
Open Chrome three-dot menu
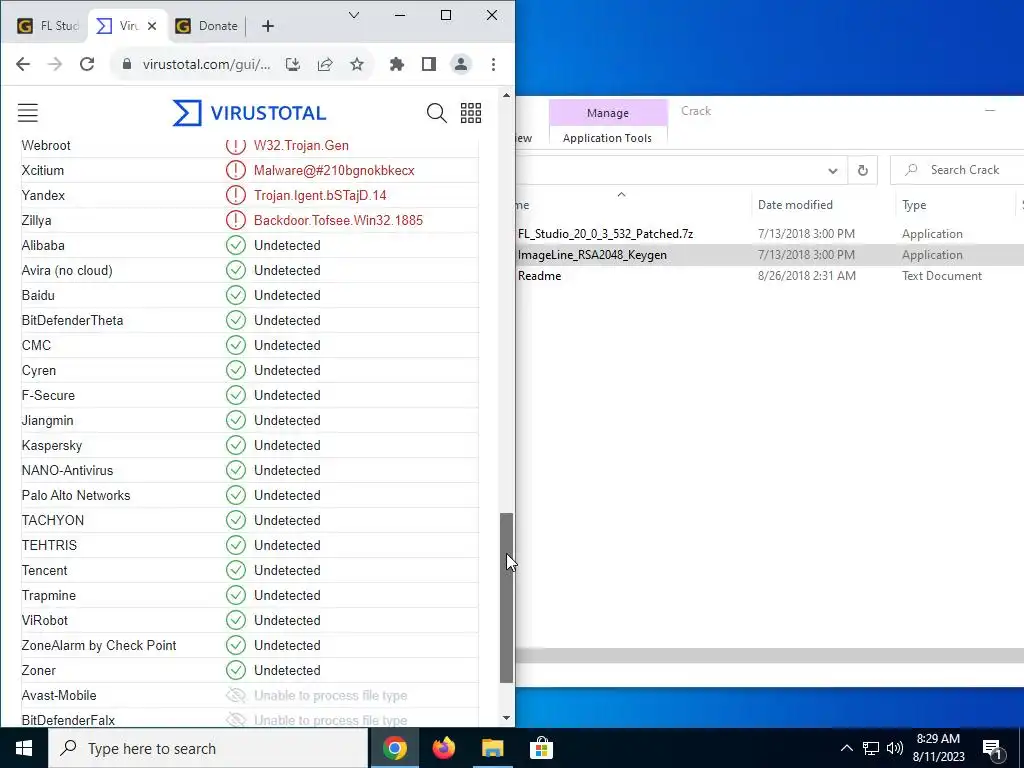coord(493,64)
